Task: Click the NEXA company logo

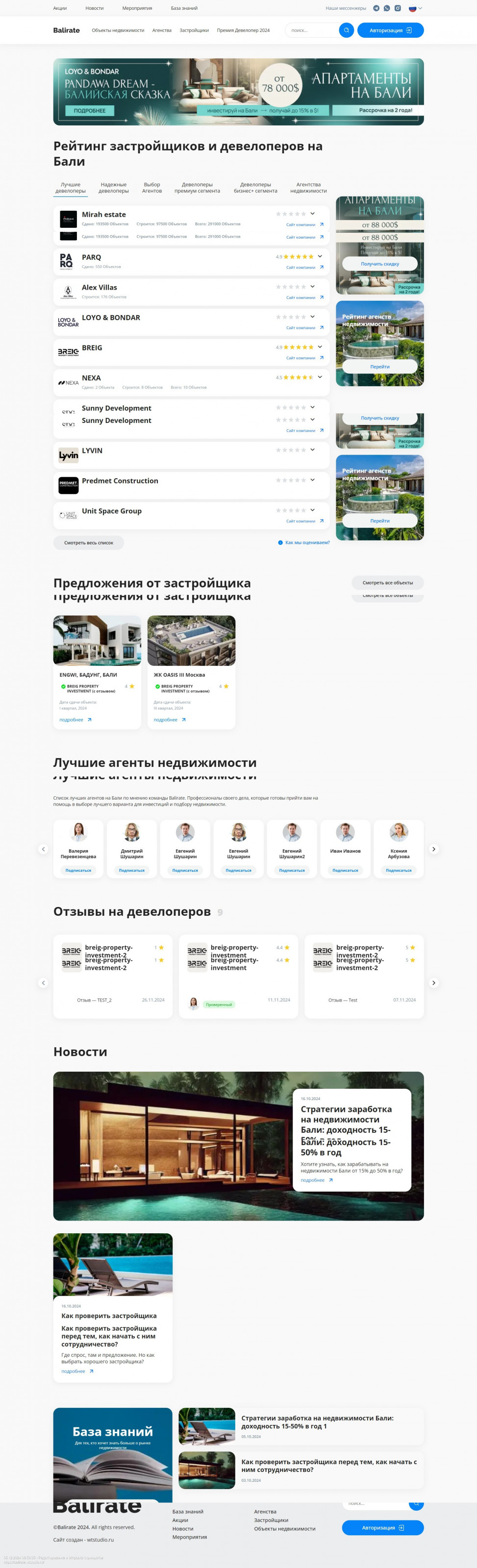Action: [68, 382]
